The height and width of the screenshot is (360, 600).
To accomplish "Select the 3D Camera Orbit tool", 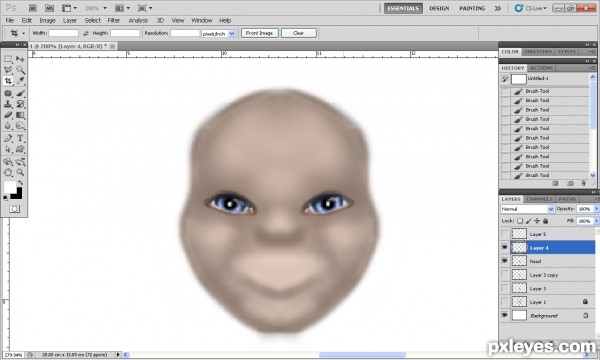I will [20, 162].
